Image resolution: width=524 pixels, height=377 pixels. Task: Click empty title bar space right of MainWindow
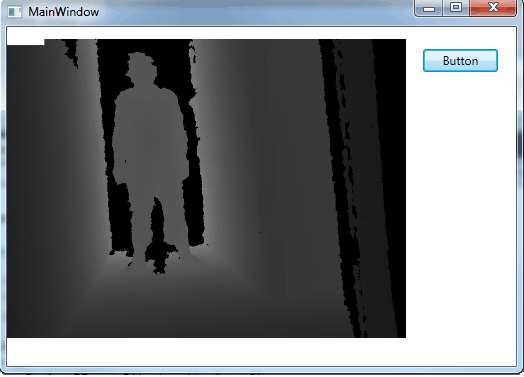(x=254, y=12)
